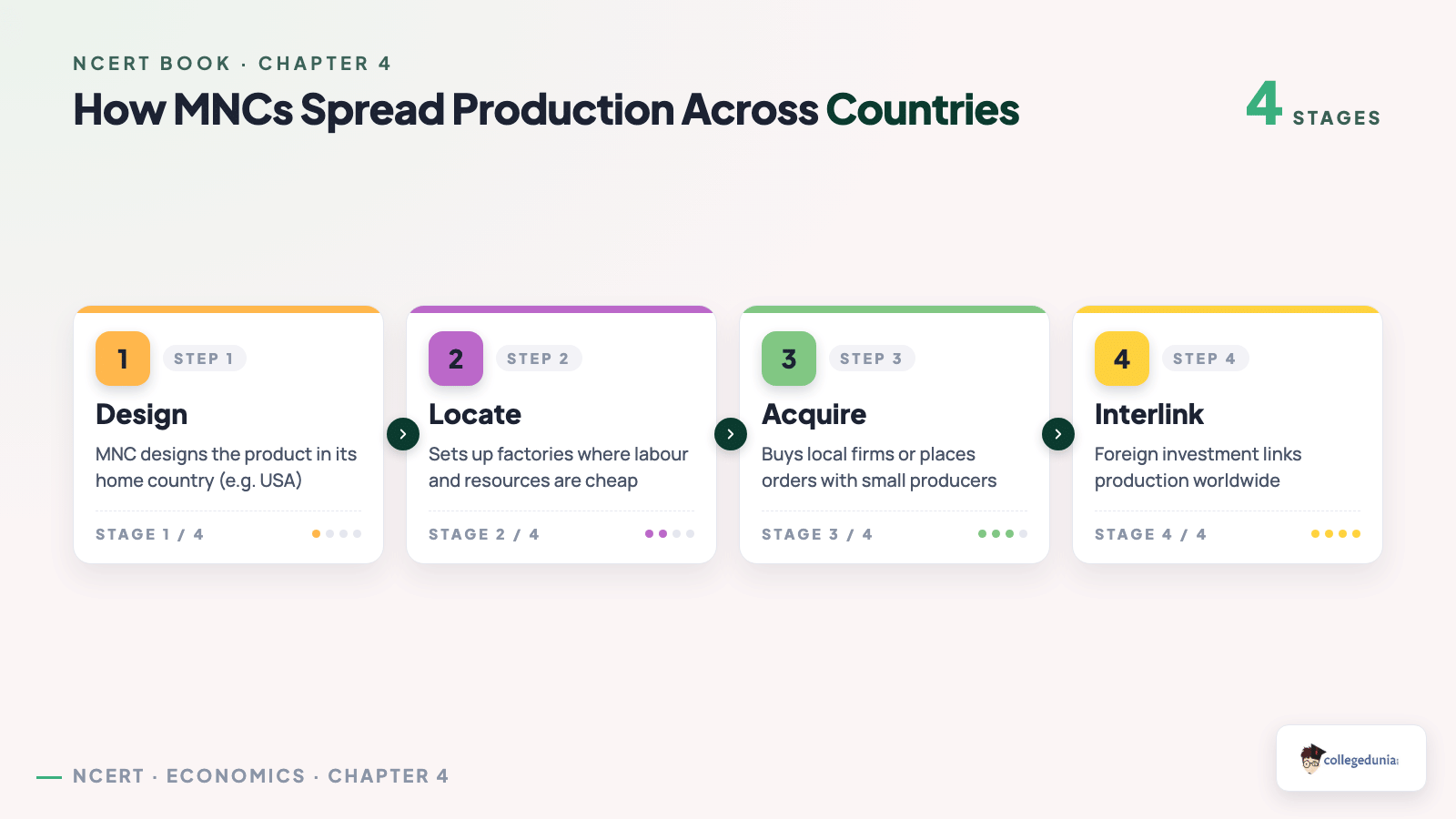The height and width of the screenshot is (819, 1456).
Task: Click the progress dots on Stage 2 card
Action: (670, 534)
